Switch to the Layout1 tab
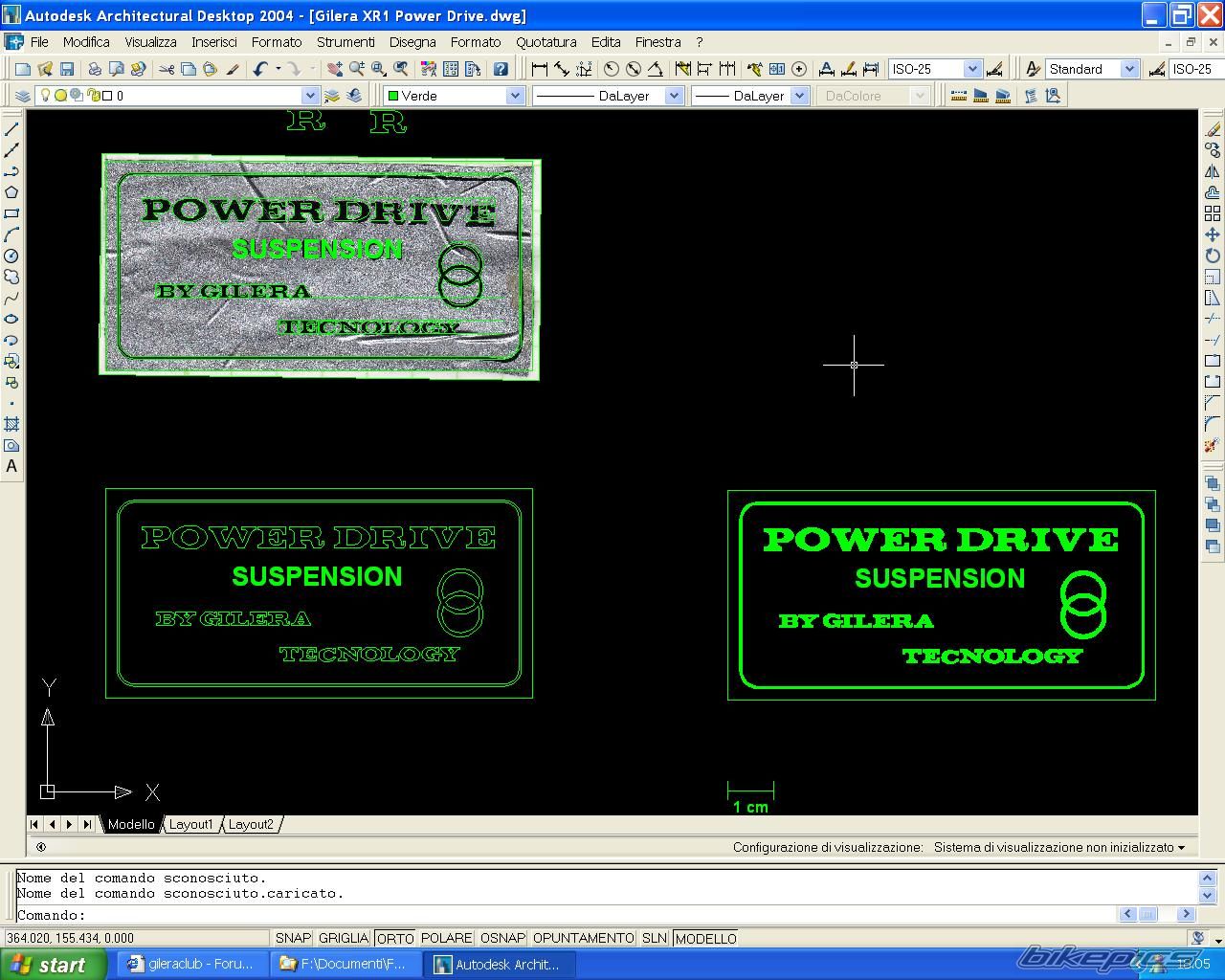Viewport: 1225px width, 980px height. [191, 824]
